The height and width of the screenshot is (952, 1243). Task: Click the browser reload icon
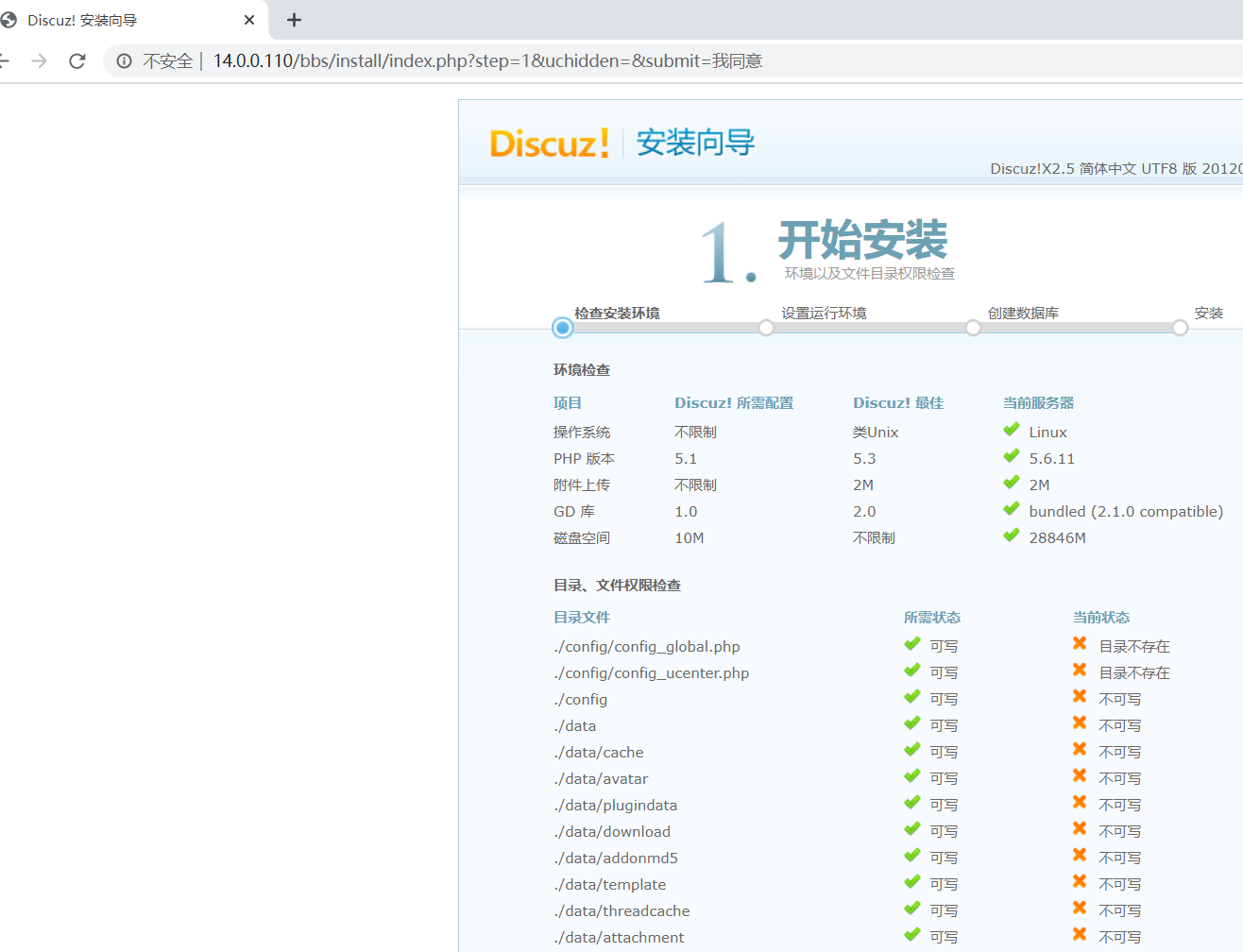(x=77, y=61)
